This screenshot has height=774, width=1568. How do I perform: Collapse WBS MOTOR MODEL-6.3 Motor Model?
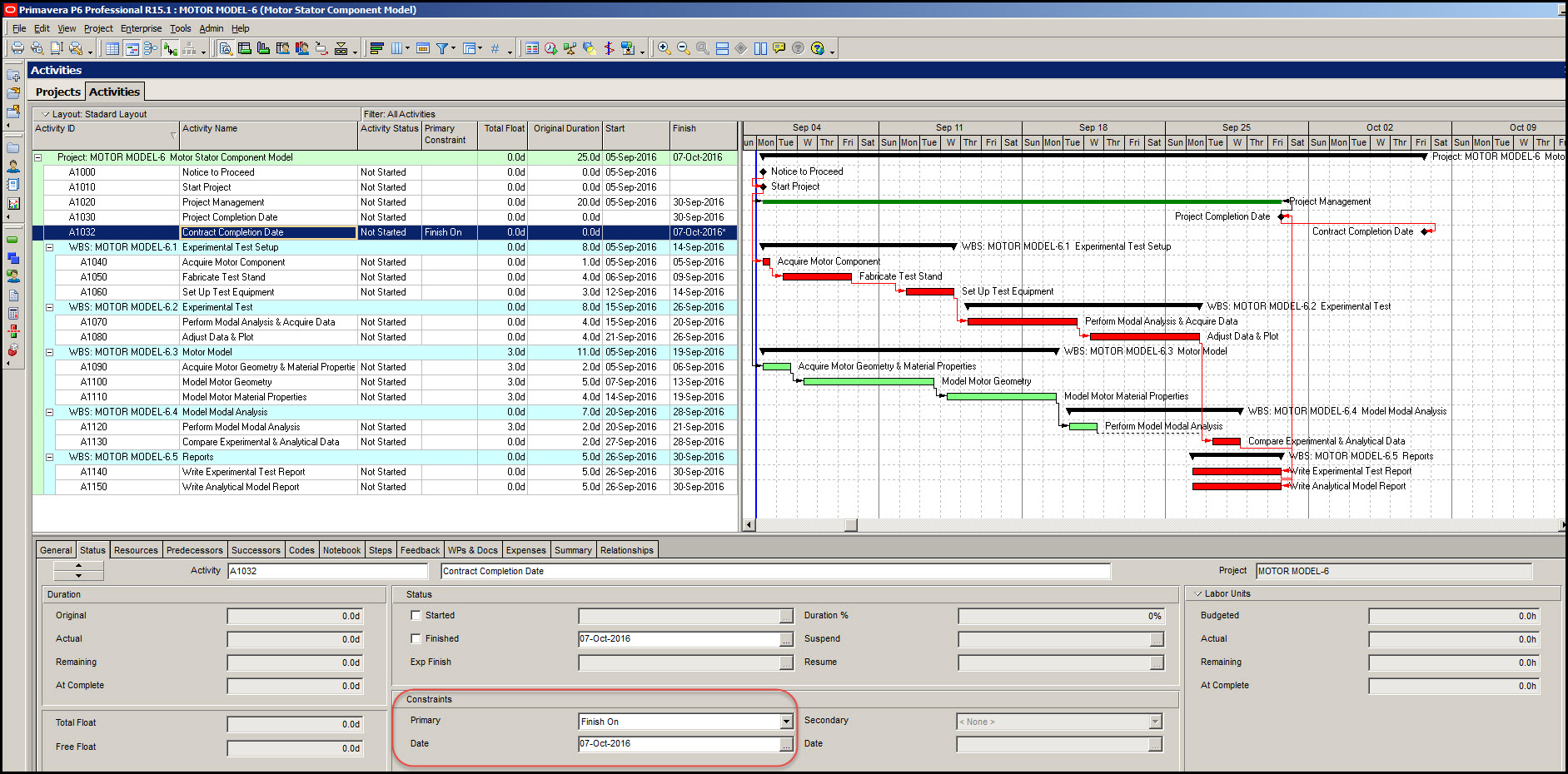click(x=49, y=352)
